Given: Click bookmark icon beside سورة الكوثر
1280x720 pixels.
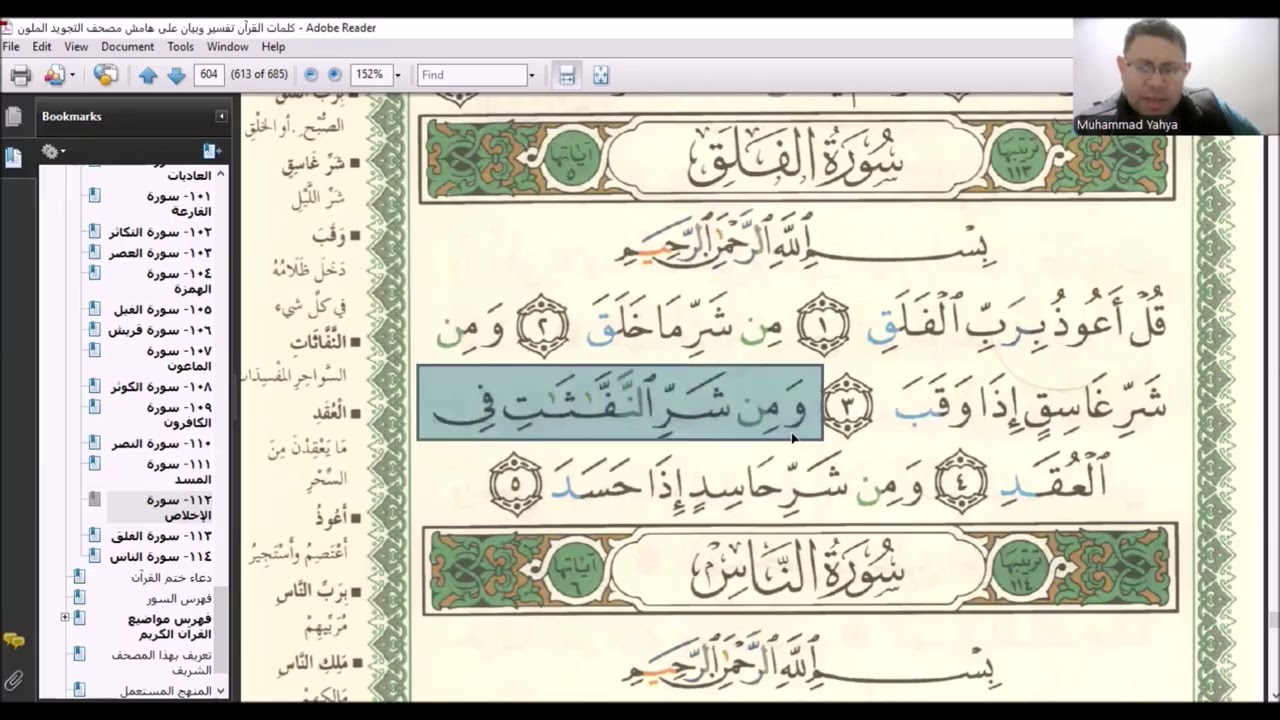Looking at the screenshot, I should click(x=94, y=387).
